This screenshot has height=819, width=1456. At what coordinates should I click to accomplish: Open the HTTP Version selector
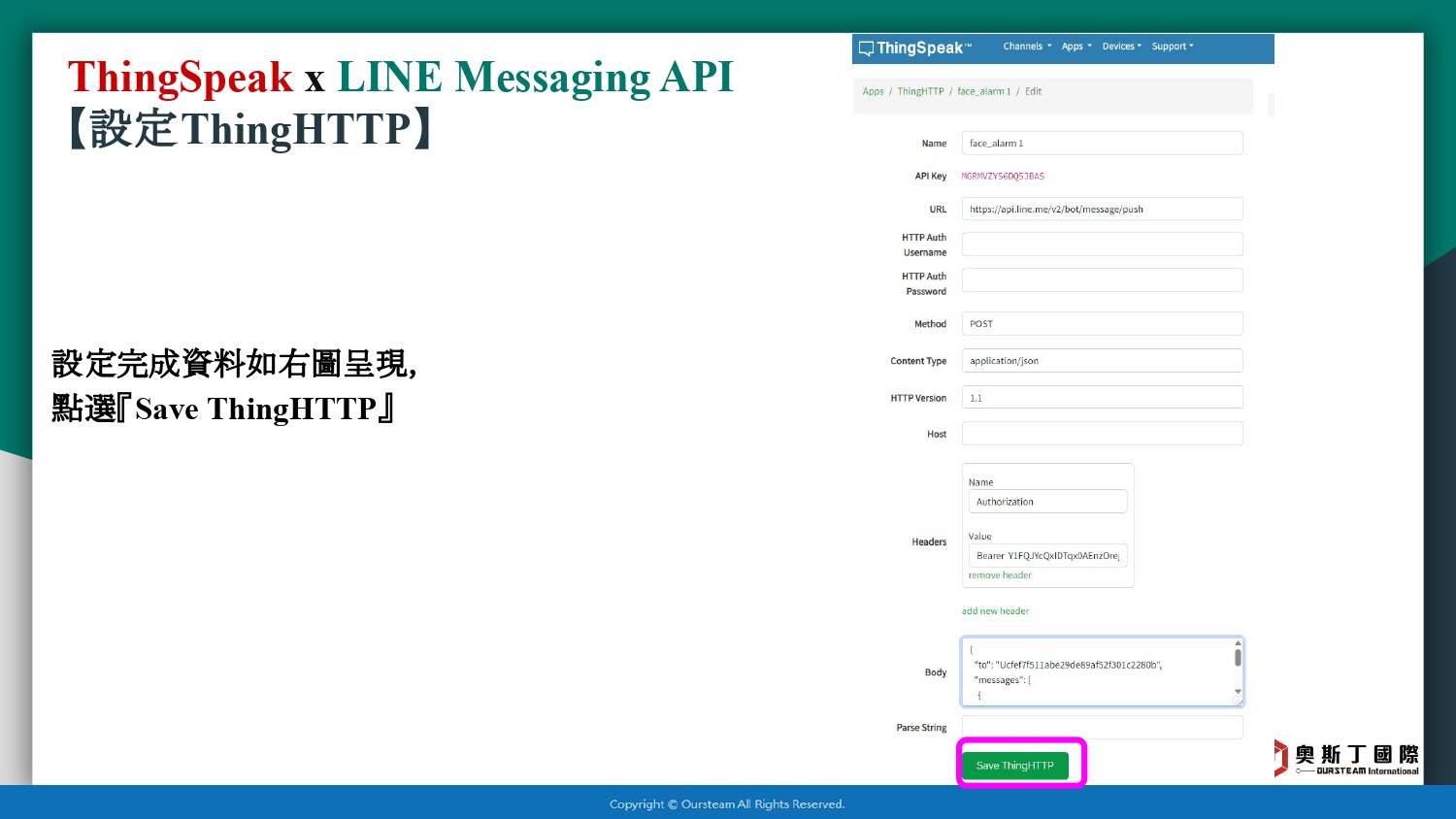[x=1102, y=398]
